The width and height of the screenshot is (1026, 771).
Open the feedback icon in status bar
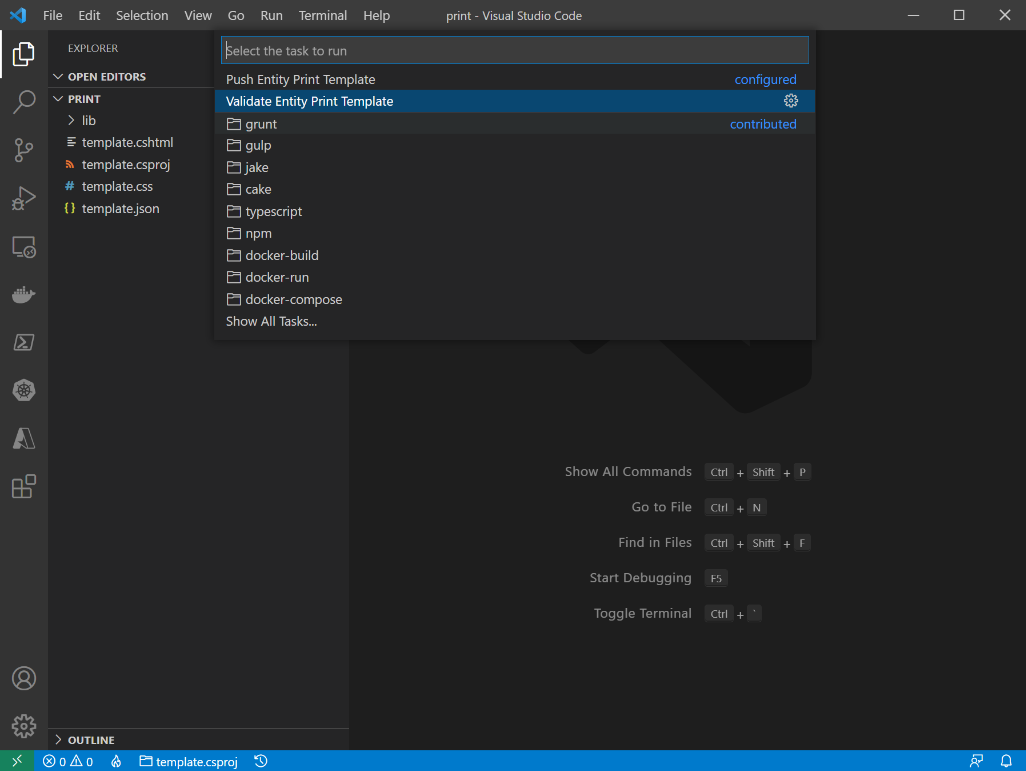click(x=976, y=761)
